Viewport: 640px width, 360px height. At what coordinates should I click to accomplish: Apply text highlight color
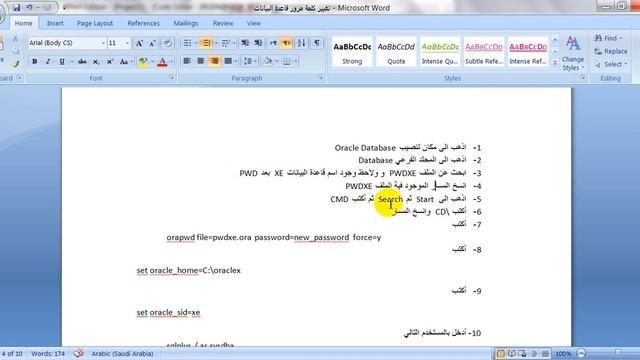[142, 62]
